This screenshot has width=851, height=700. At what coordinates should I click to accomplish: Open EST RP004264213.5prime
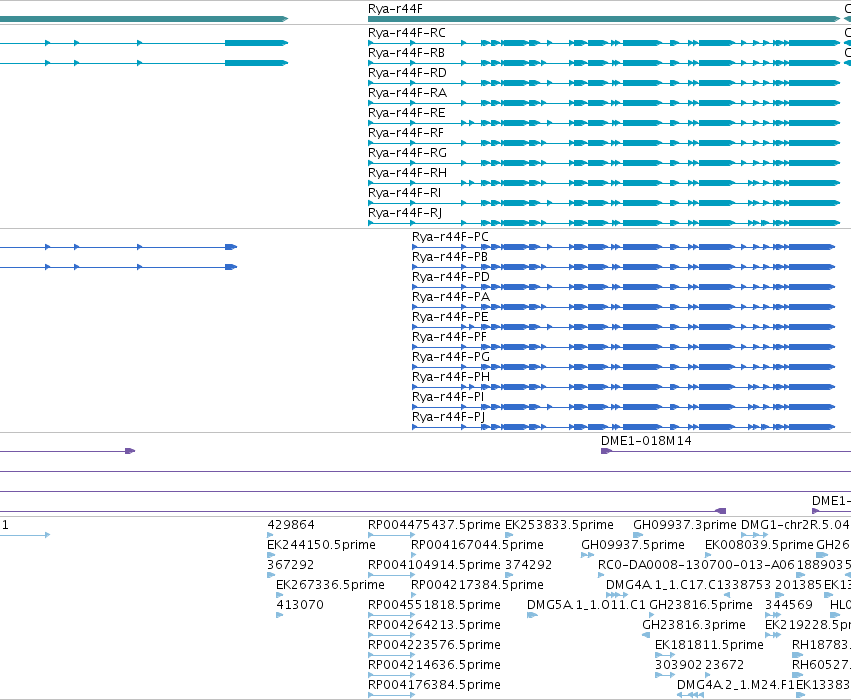pos(434,626)
